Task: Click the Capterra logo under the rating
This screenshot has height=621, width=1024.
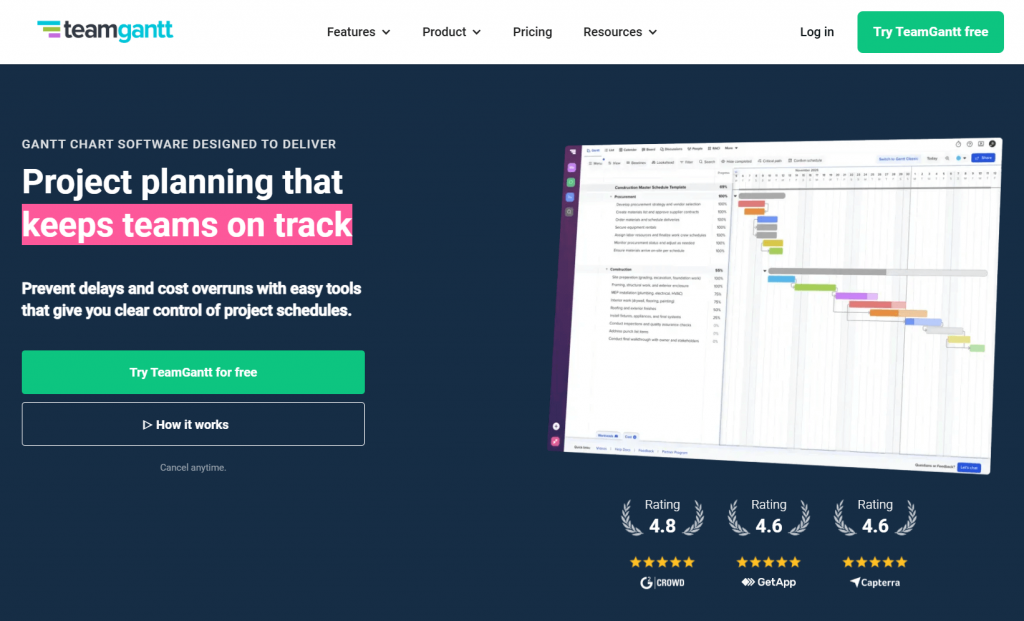Action: point(874,582)
